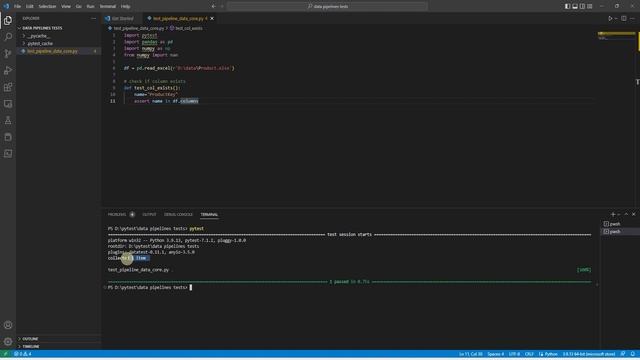Switch to the PROBLEMS panel tab
Screen dimensions: 640x360
[117, 214]
